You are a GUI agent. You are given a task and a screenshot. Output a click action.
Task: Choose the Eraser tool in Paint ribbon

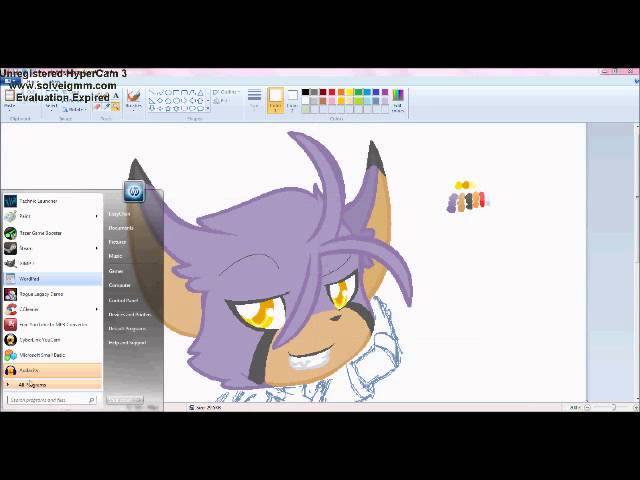click(98, 107)
